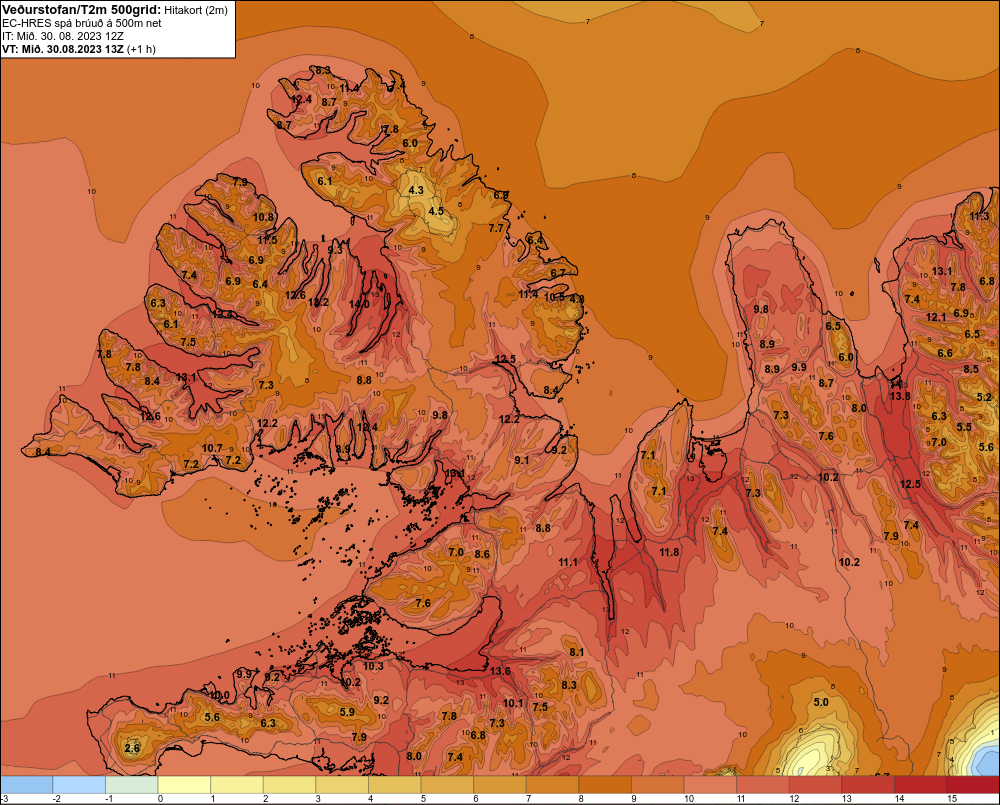Choose the legend swatch between 13 and 14

[867, 785]
